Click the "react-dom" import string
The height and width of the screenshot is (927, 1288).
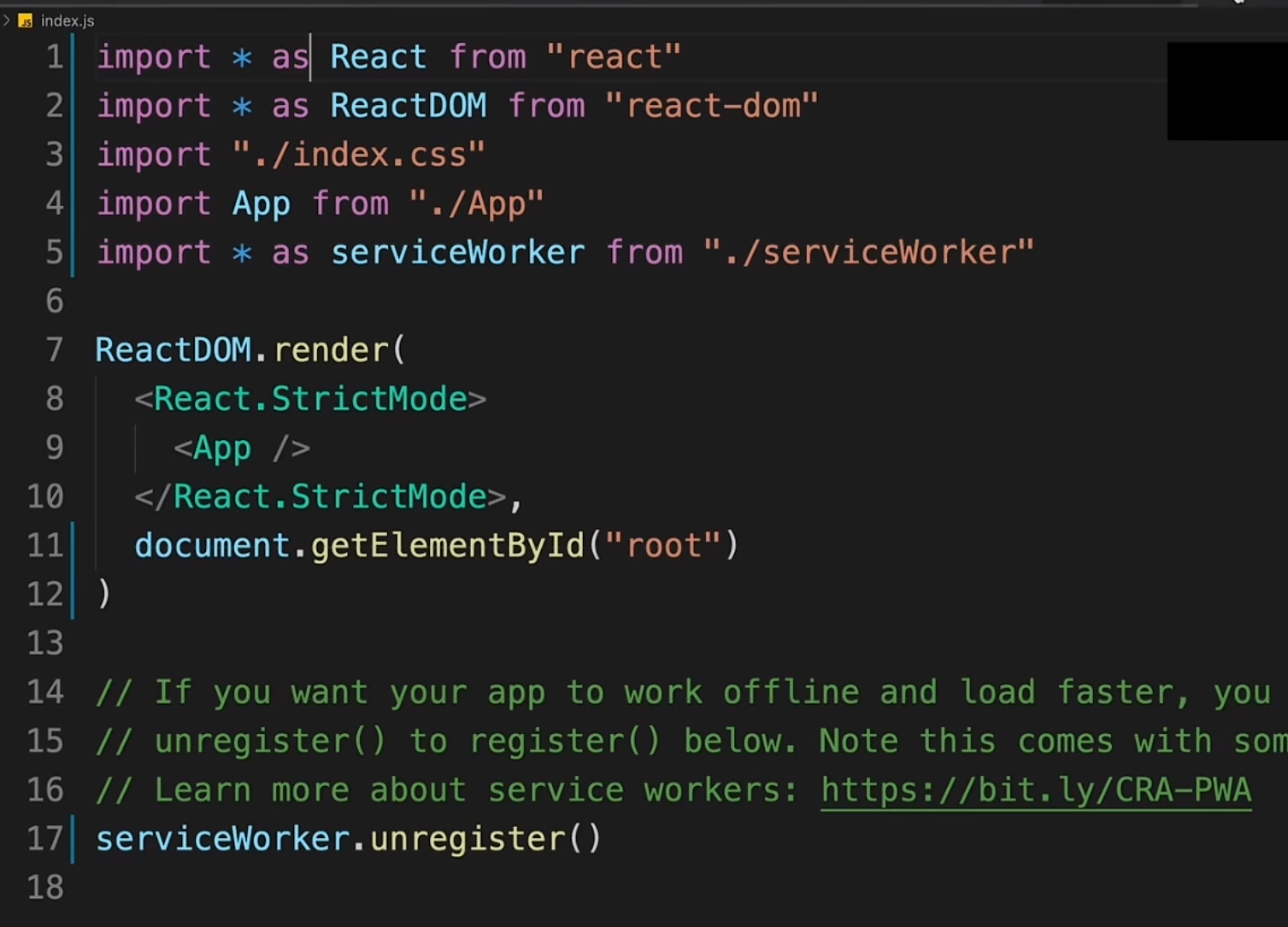[711, 106]
